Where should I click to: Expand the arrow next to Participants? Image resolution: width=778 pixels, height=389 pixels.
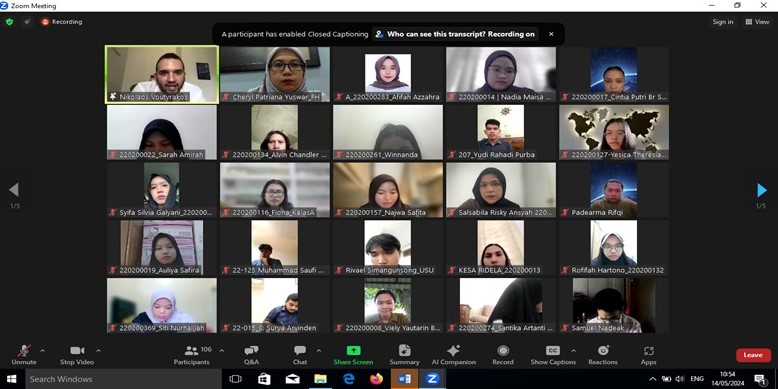(x=221, y=351)
